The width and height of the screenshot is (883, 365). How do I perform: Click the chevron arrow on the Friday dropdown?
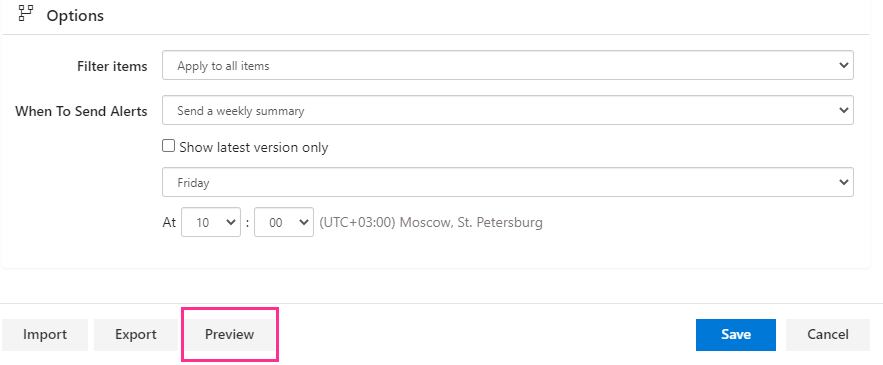click(x=843, y=182)
